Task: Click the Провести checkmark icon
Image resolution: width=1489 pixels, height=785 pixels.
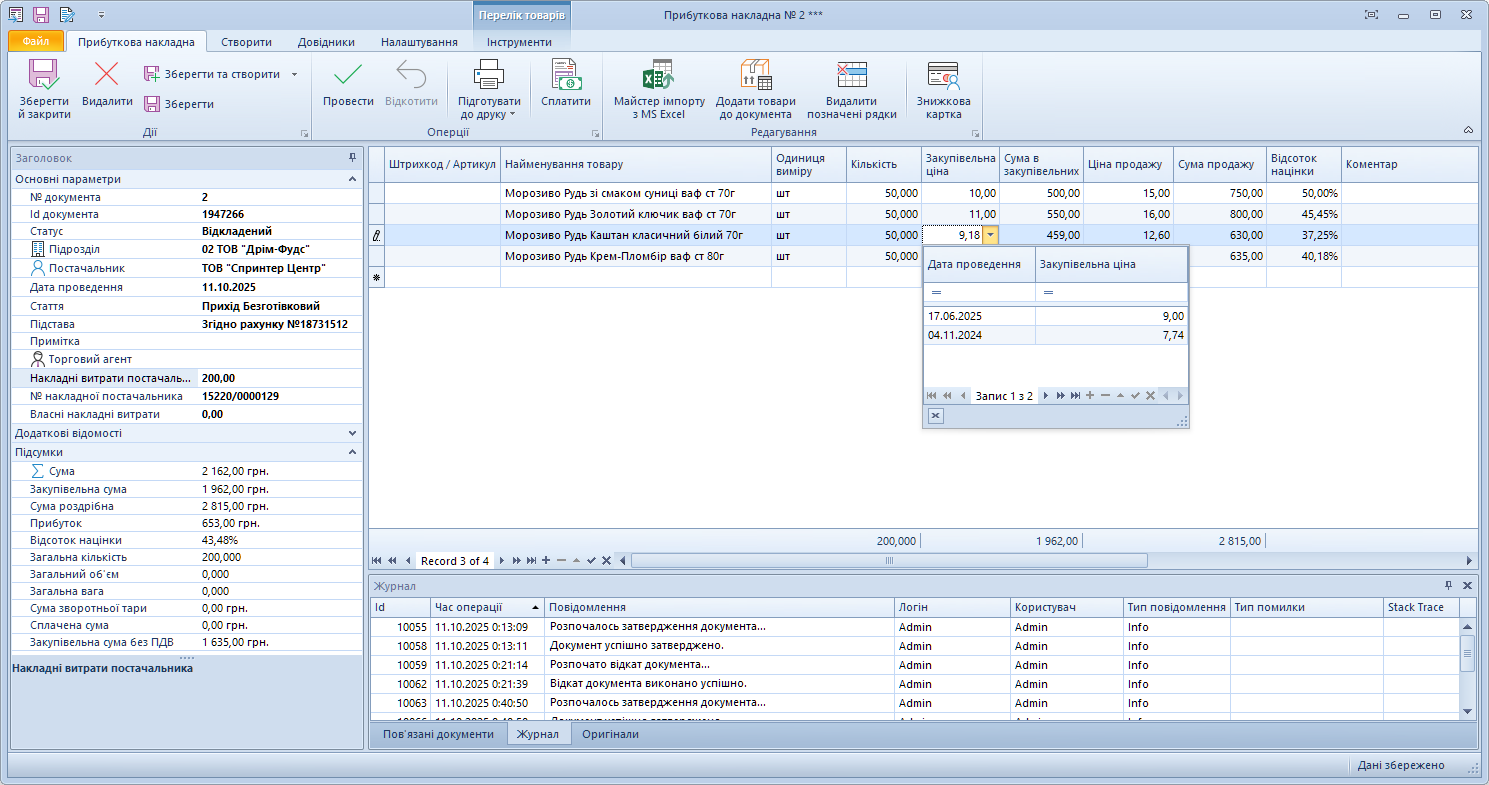Action: pos(348,76)
